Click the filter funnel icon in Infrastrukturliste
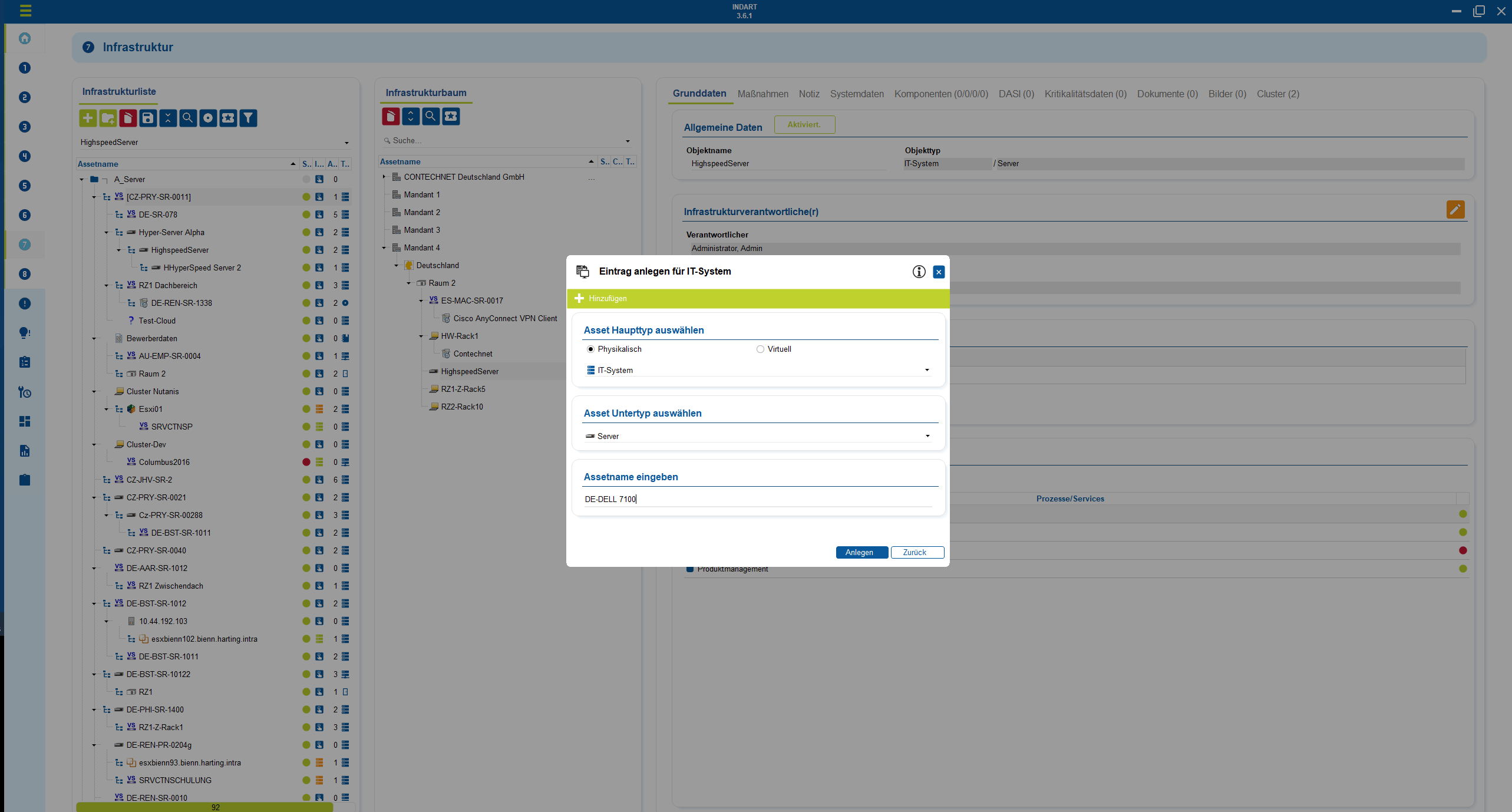1512x812 pixels. coord(248,118)
